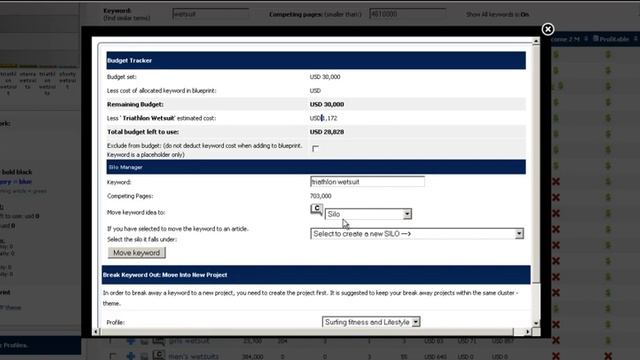Click the Silo Manager keyword field
Image resolution: width=640 pixels, height=360 pixels.
pyautogui.click(x=367, y=182)
